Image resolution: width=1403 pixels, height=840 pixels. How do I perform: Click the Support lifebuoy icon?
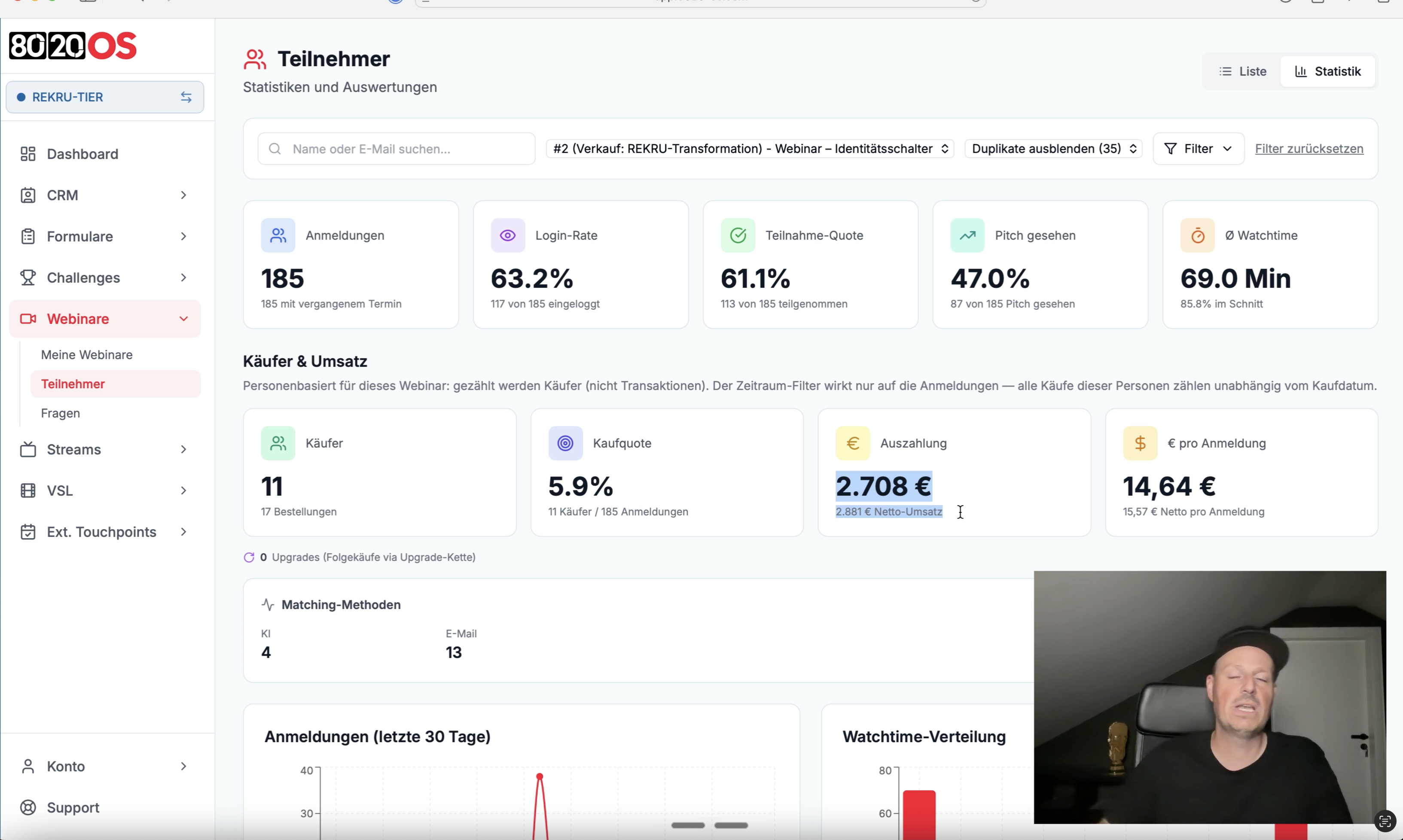(28, 807)
